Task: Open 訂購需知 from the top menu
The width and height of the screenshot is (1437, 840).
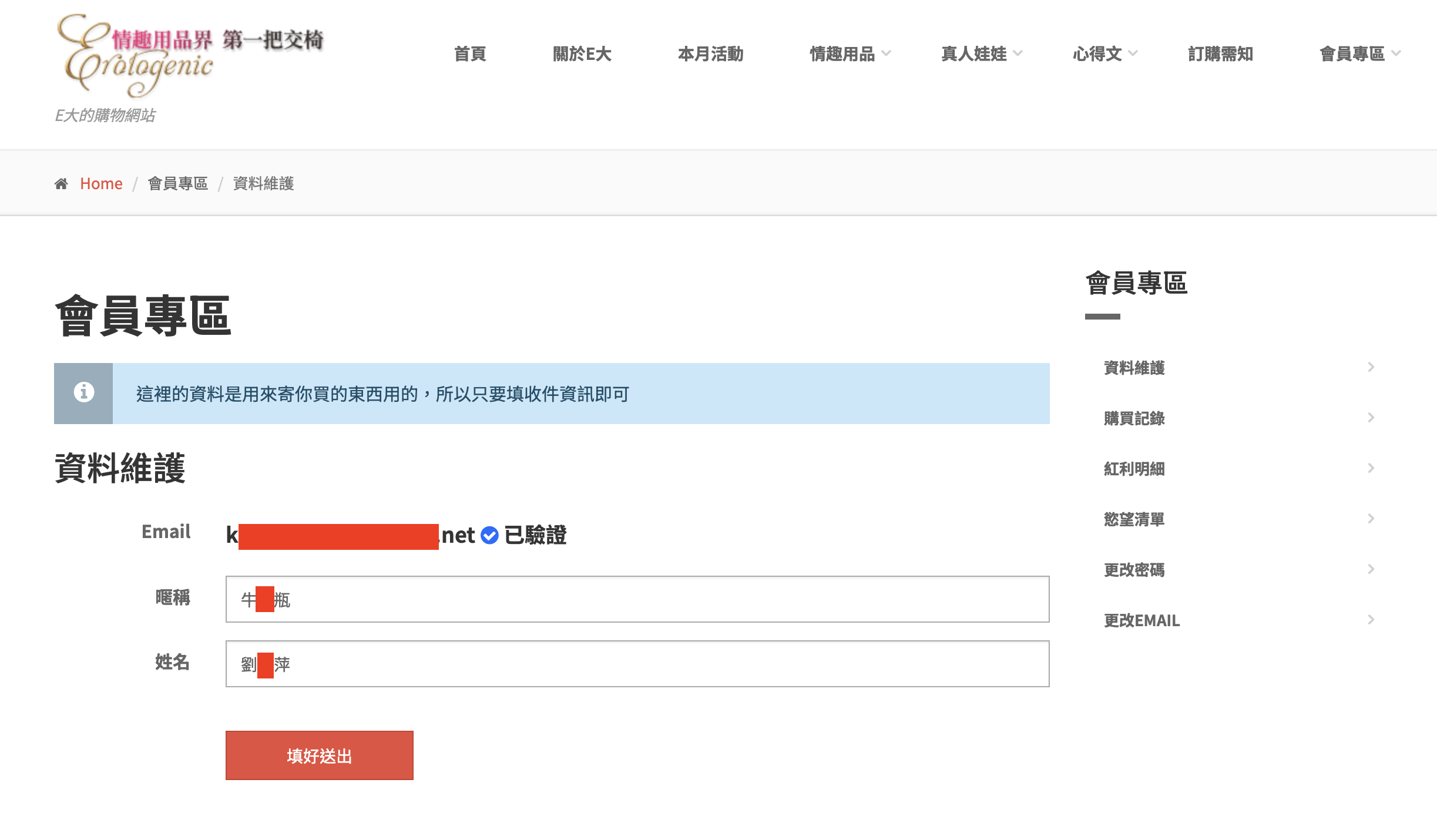Action: point(1220,54)
